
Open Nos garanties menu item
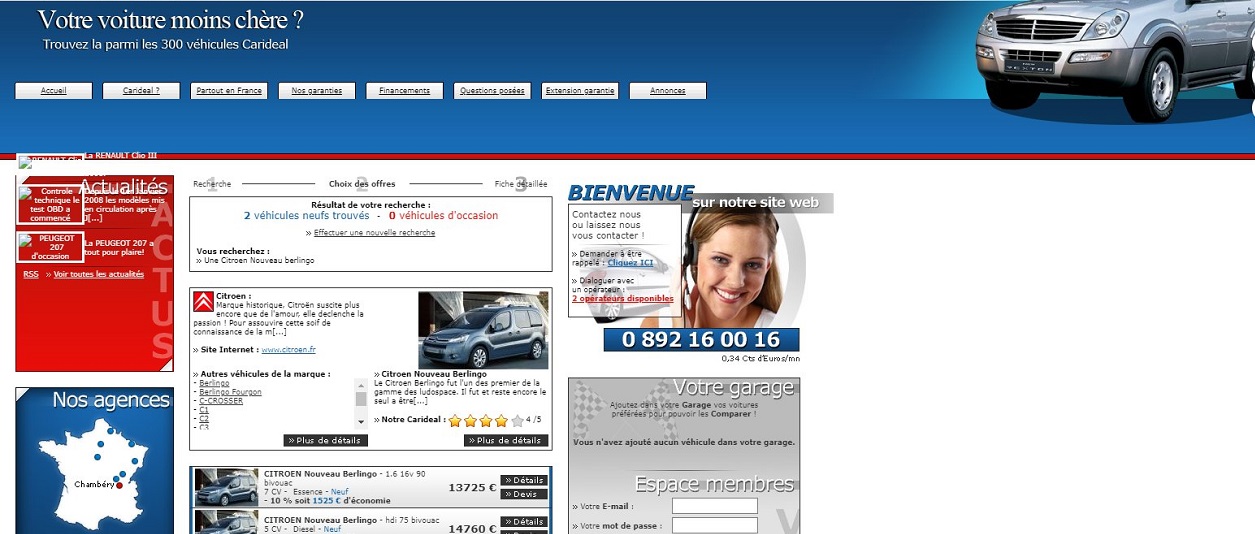click(316, 91)
